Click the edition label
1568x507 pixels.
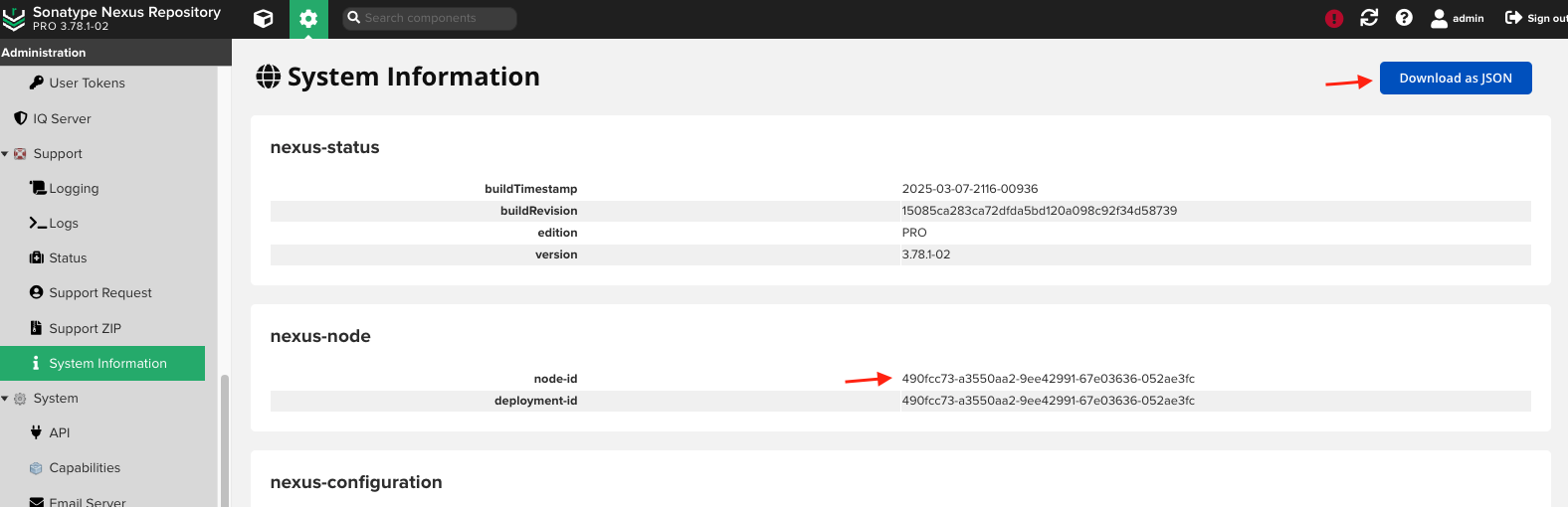click(x=557, y=233)
